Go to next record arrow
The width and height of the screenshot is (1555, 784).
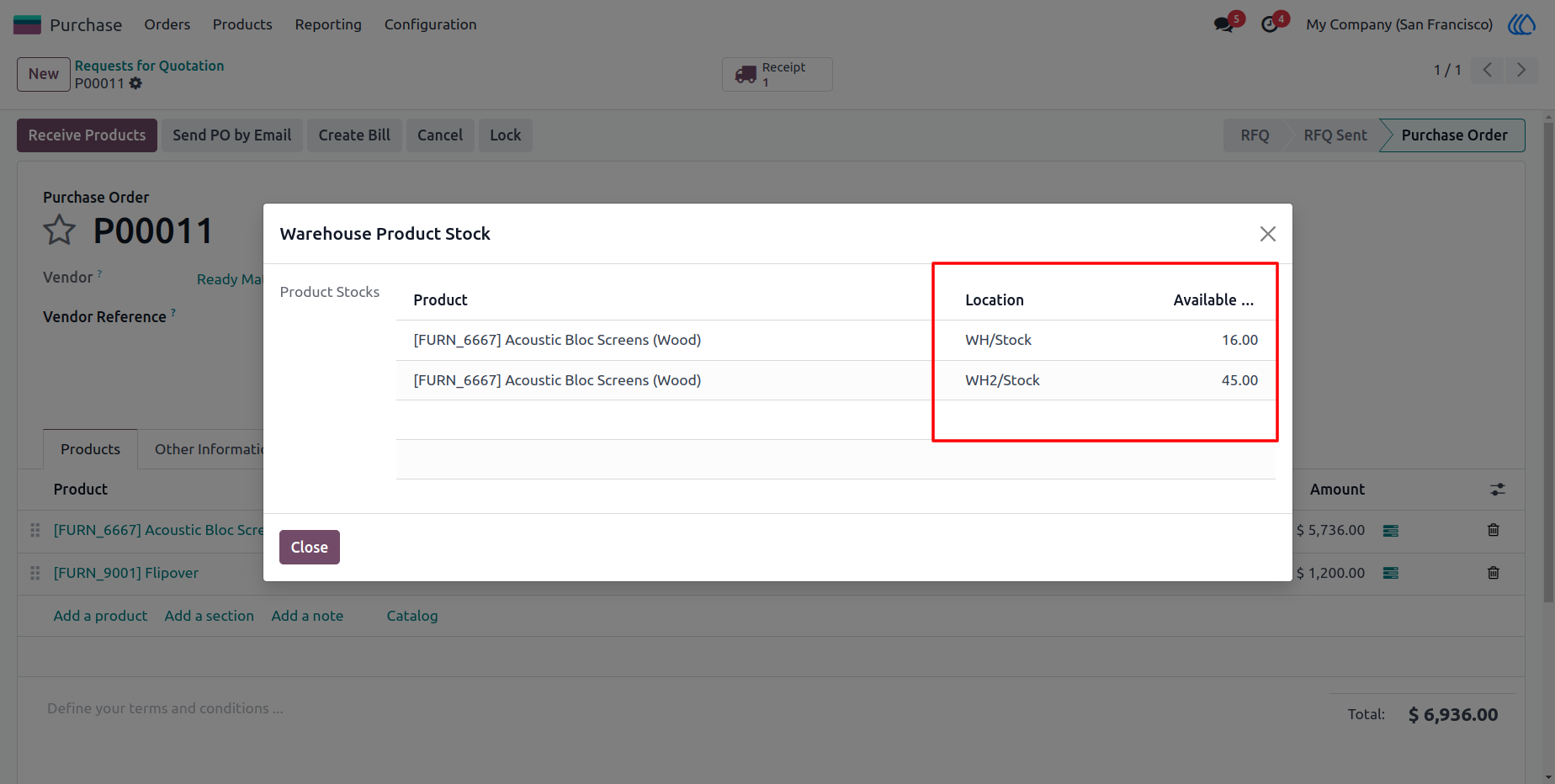pos(1521,70)
